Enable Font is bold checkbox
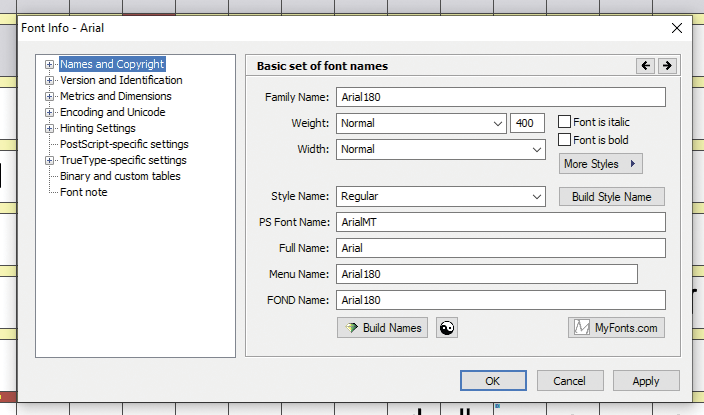The height and width of the screenshot is (415, 704). coord(564,140)
